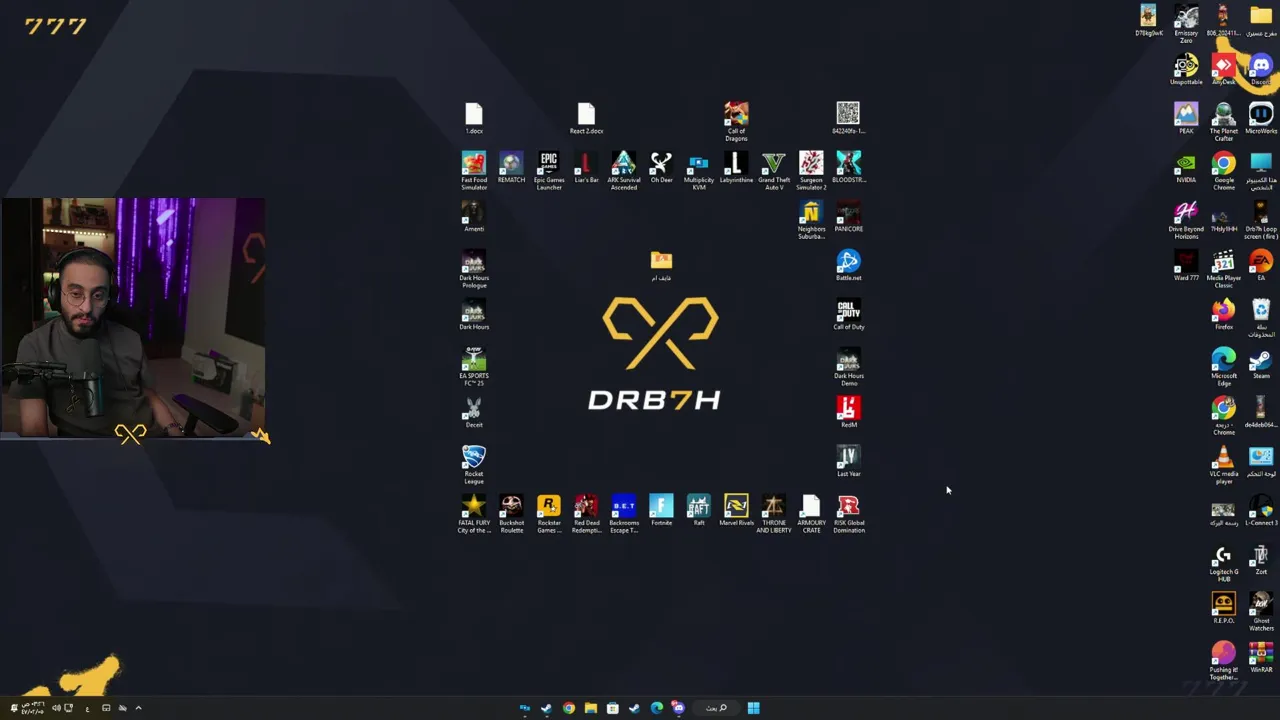1280x720 pixels.
Task: Launch Logitech G HUB shortcut
Action: click(x=1223, y=563)
